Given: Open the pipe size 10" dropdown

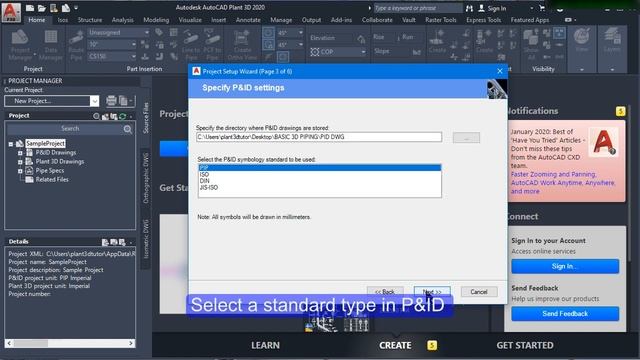Looking at the screenshot, I should click(x=133, y=44).
